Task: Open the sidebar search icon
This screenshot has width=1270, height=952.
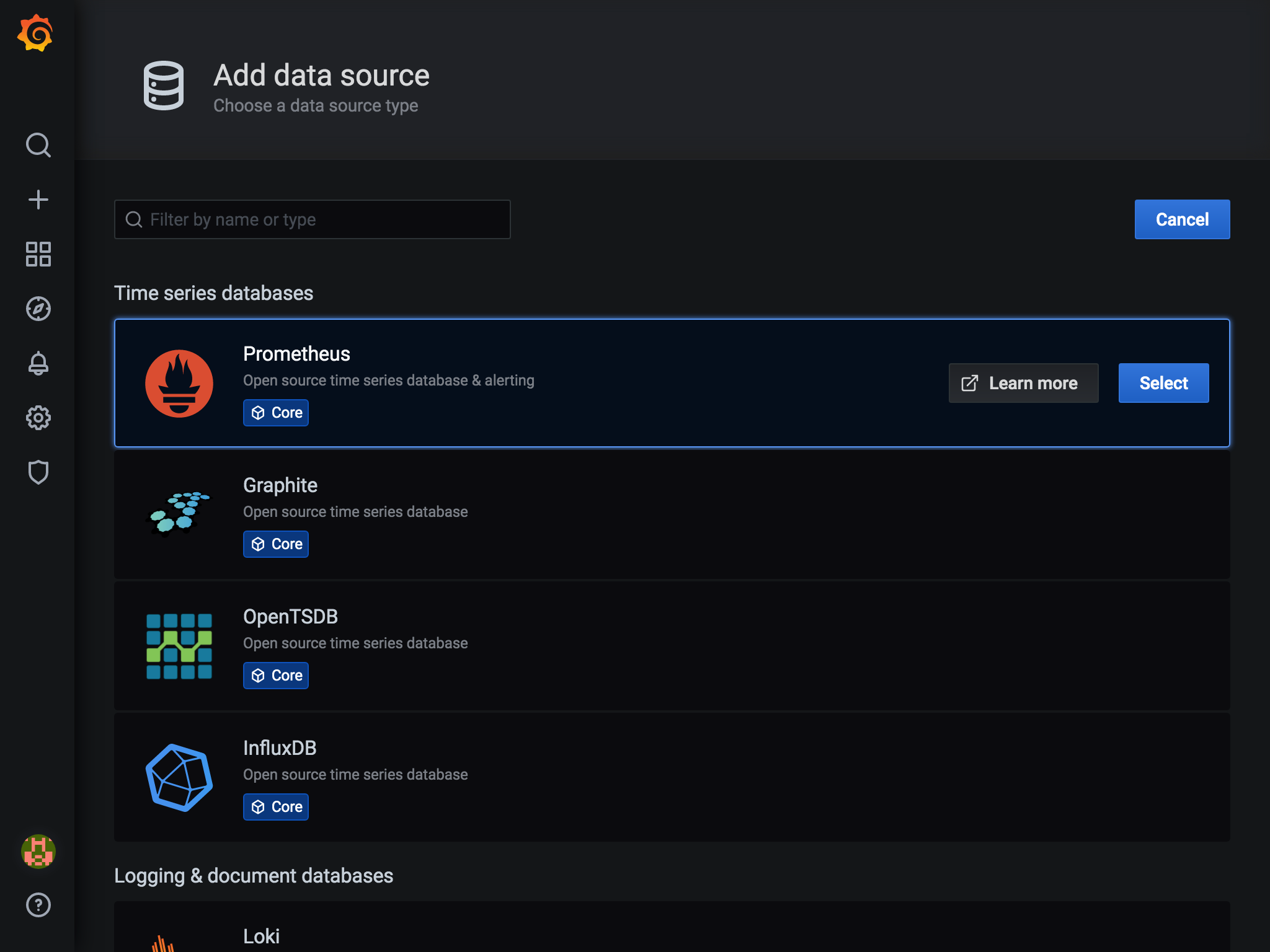Action: pos(38,145)
